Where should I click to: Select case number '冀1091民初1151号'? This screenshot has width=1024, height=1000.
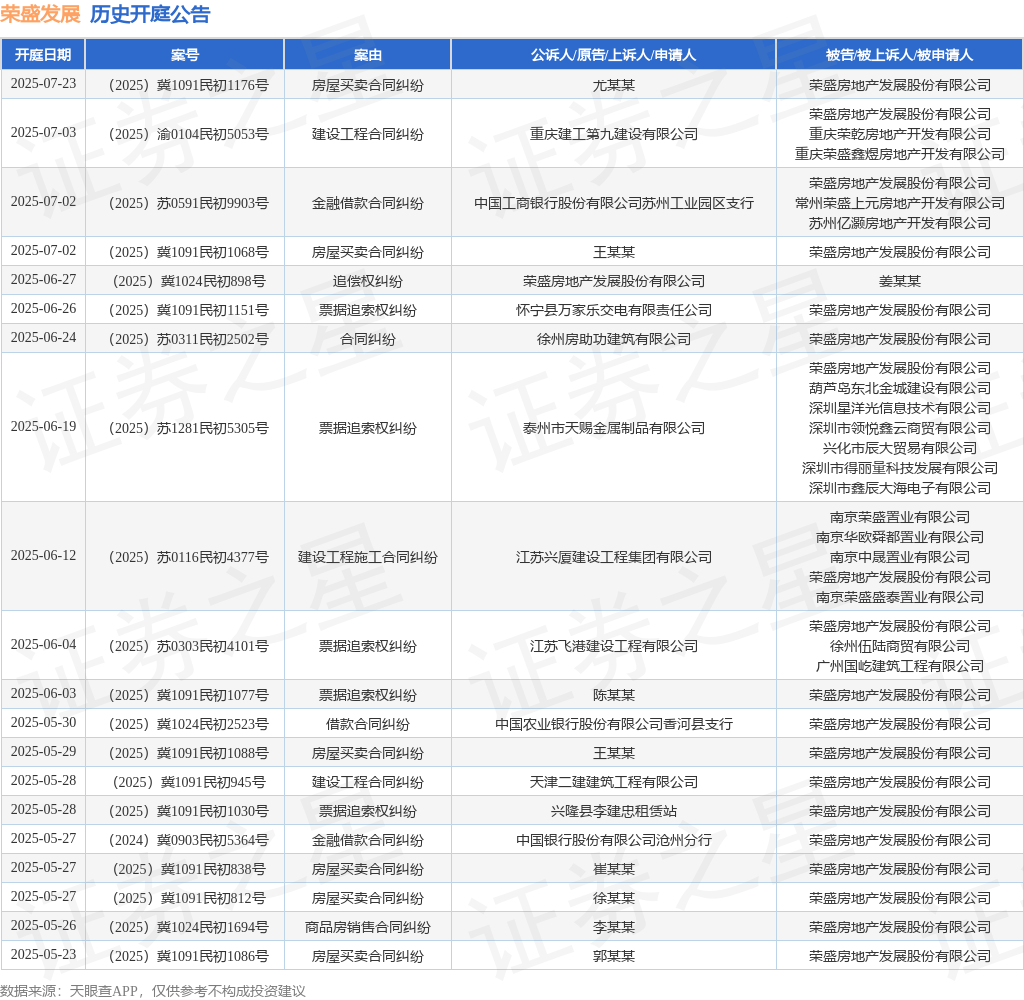click(x=212, y=310)
